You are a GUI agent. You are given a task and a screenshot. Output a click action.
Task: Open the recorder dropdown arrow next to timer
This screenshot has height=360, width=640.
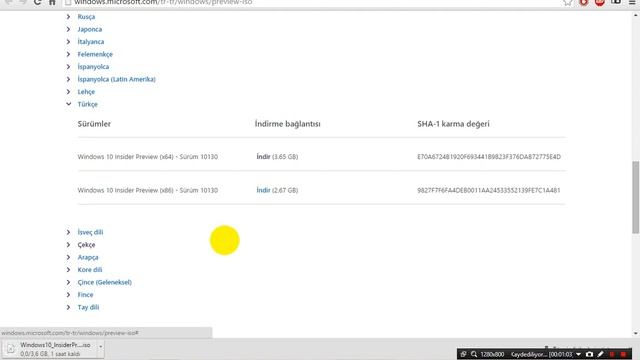tap(578, 354)
